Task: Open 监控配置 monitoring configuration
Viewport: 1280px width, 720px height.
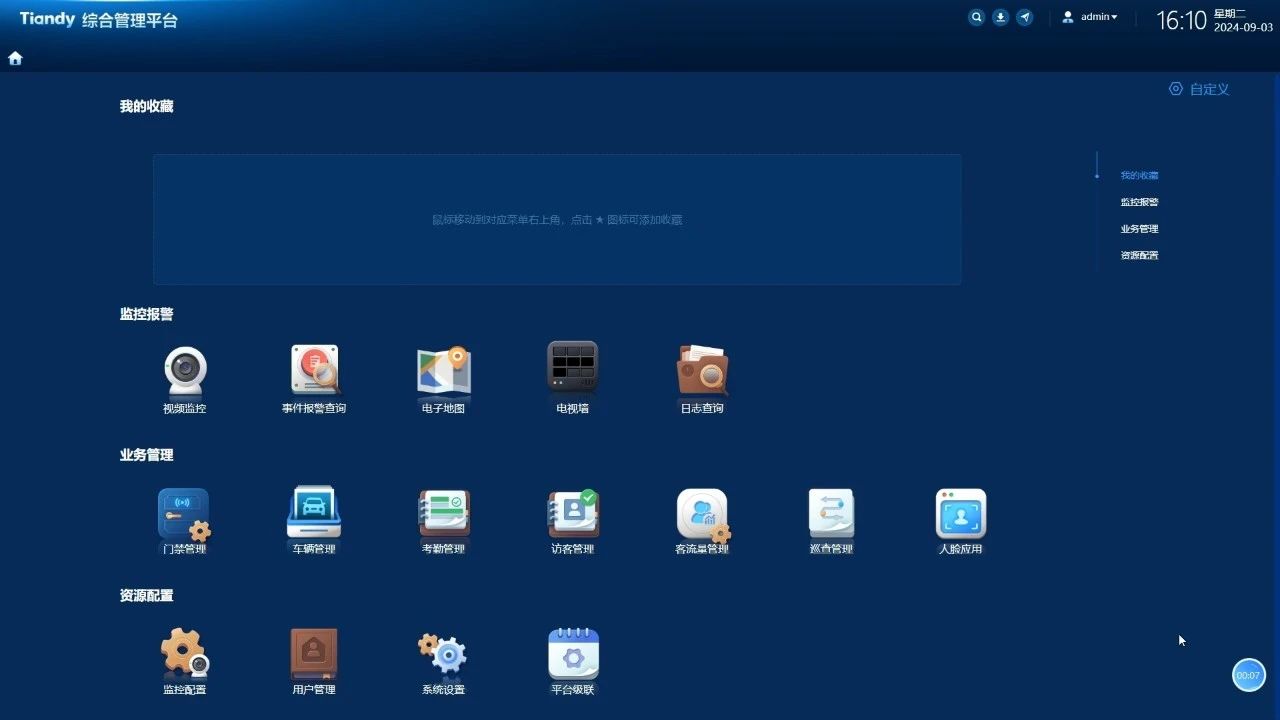Action: click(184, 655)
